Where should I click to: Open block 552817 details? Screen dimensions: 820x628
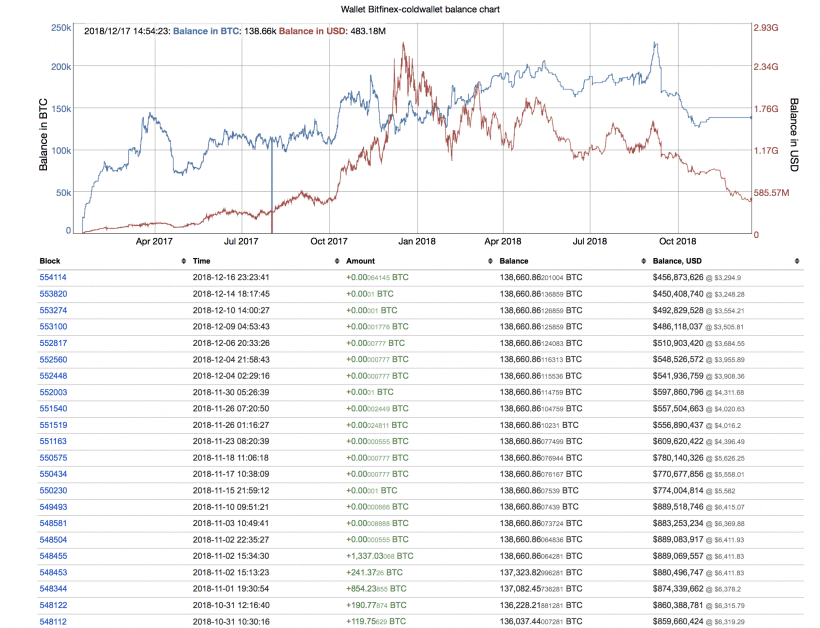click(x=53, y=343)
